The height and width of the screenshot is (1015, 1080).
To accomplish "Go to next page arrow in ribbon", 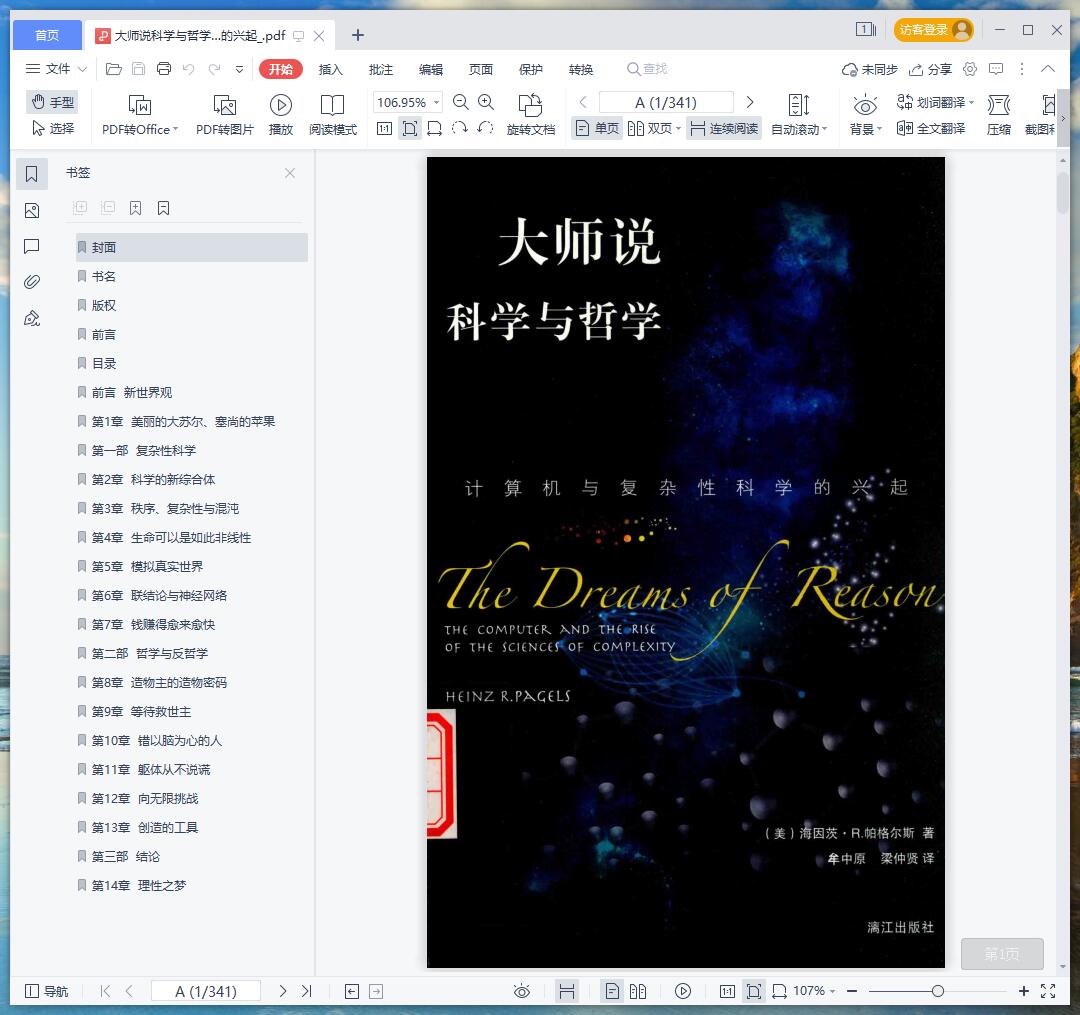I will click(x=750, y=103).
